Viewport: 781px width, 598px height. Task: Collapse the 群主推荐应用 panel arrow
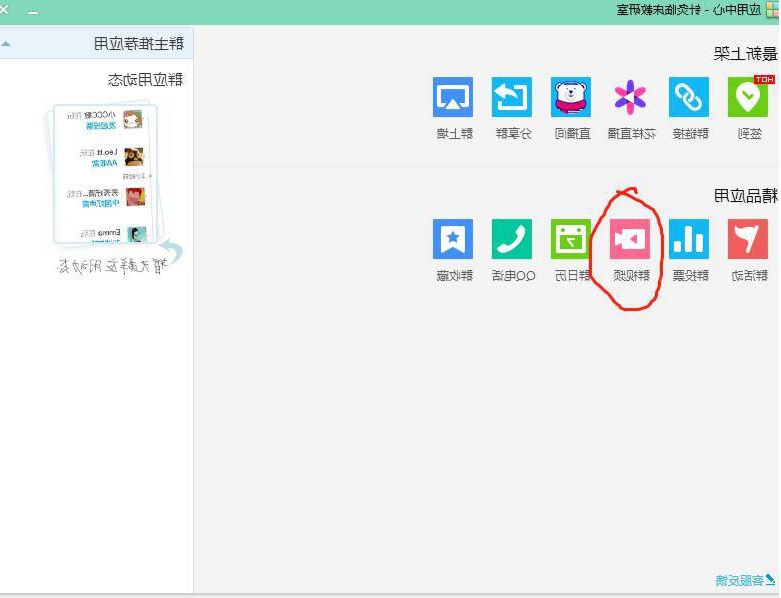7,43
